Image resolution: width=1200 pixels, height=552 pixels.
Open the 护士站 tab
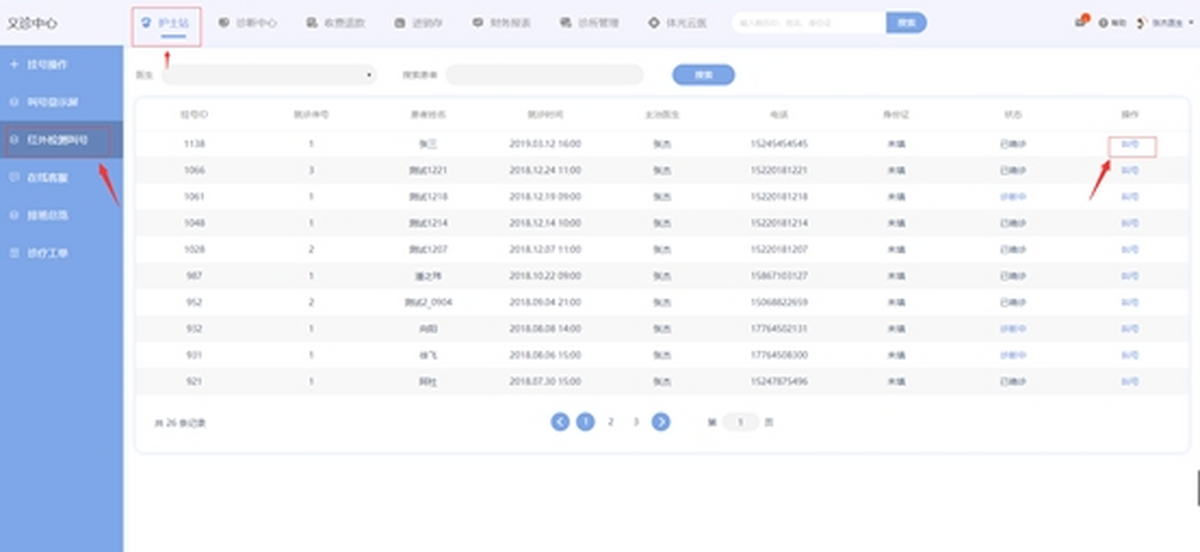(165, 22)
